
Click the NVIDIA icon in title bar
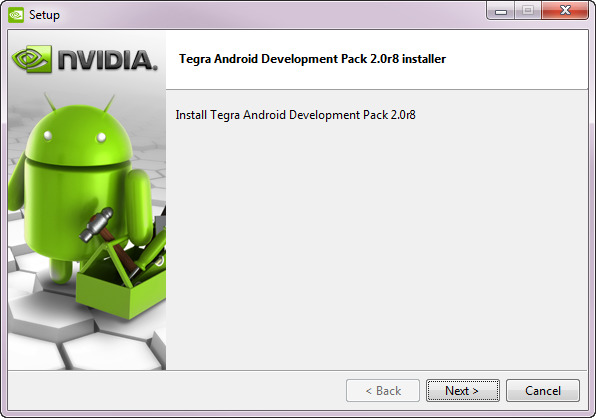pos(16,15)
